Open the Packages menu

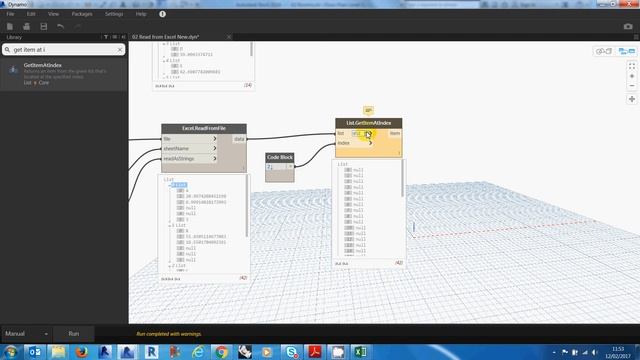tap(82, 14)
